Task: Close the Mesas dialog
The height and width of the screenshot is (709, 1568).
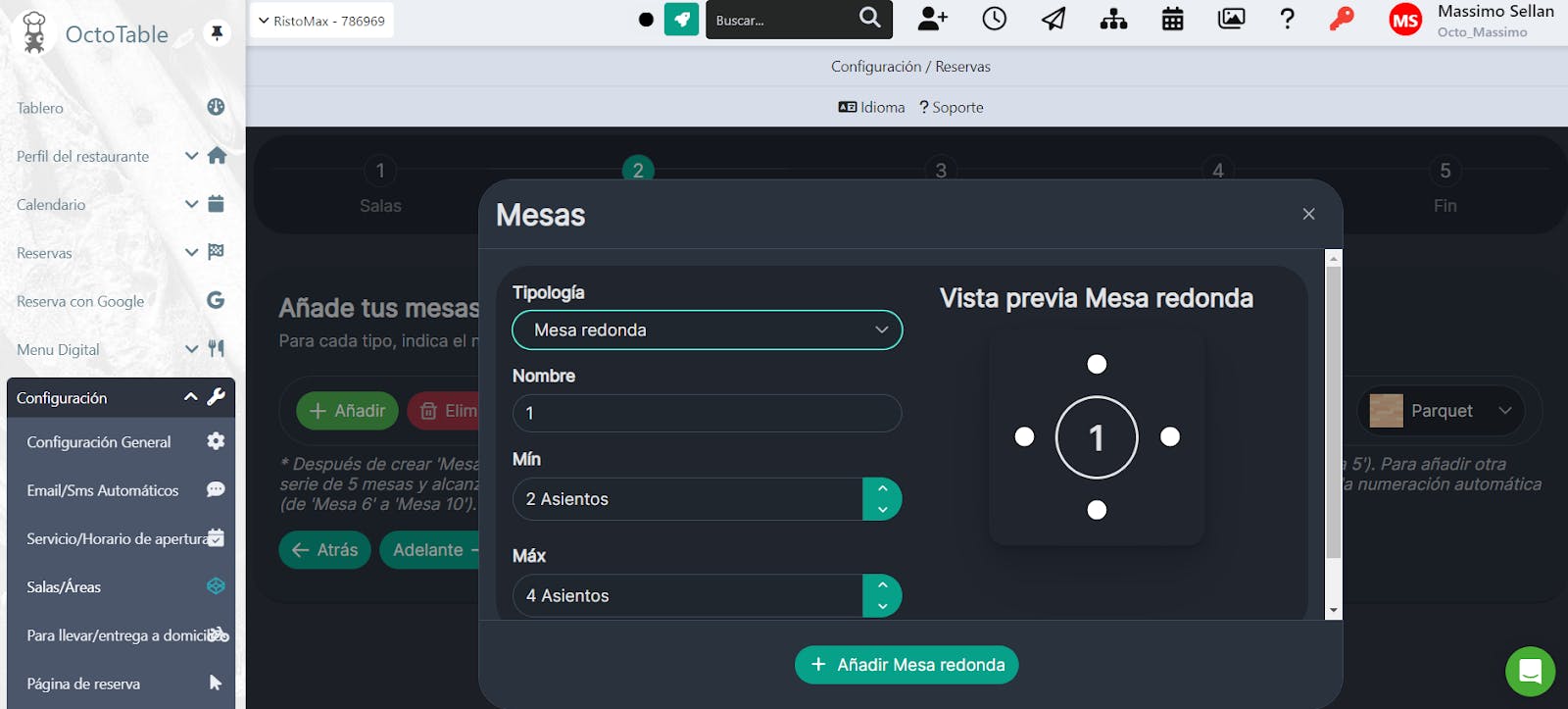Action: (x=1308, y=214)
